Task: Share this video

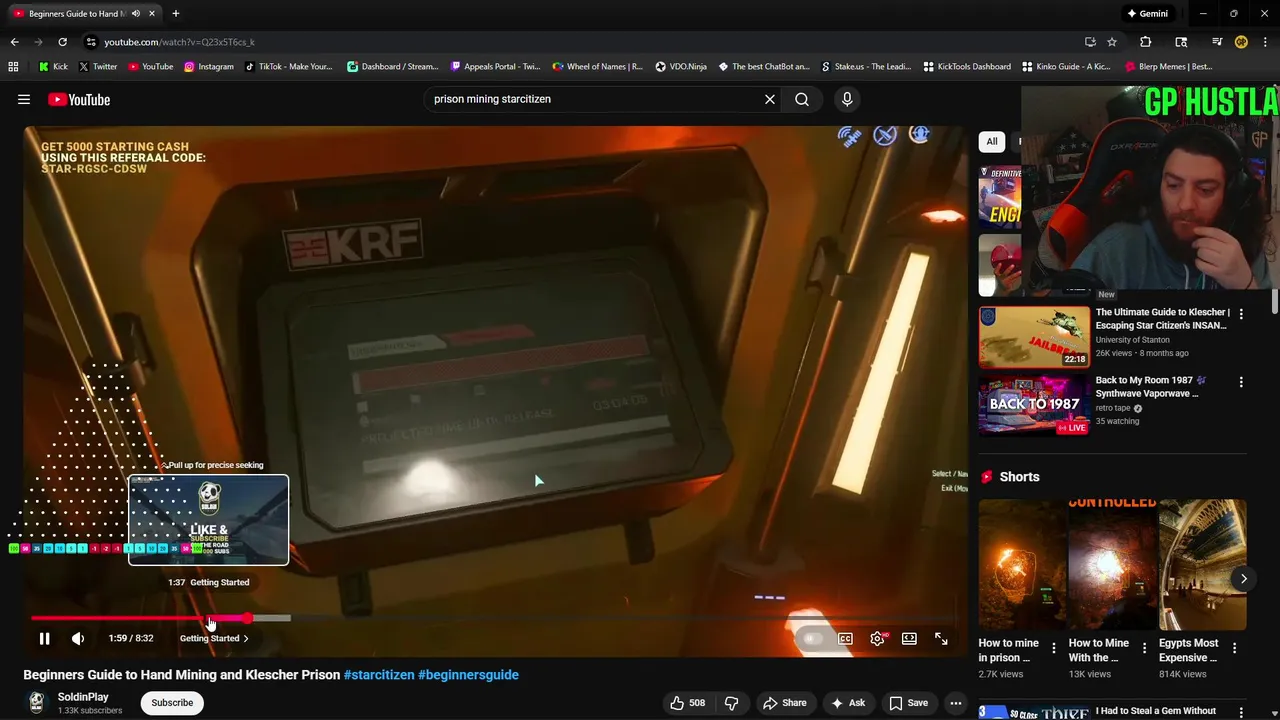Action: pyautogui.click(x=785, y=703)
